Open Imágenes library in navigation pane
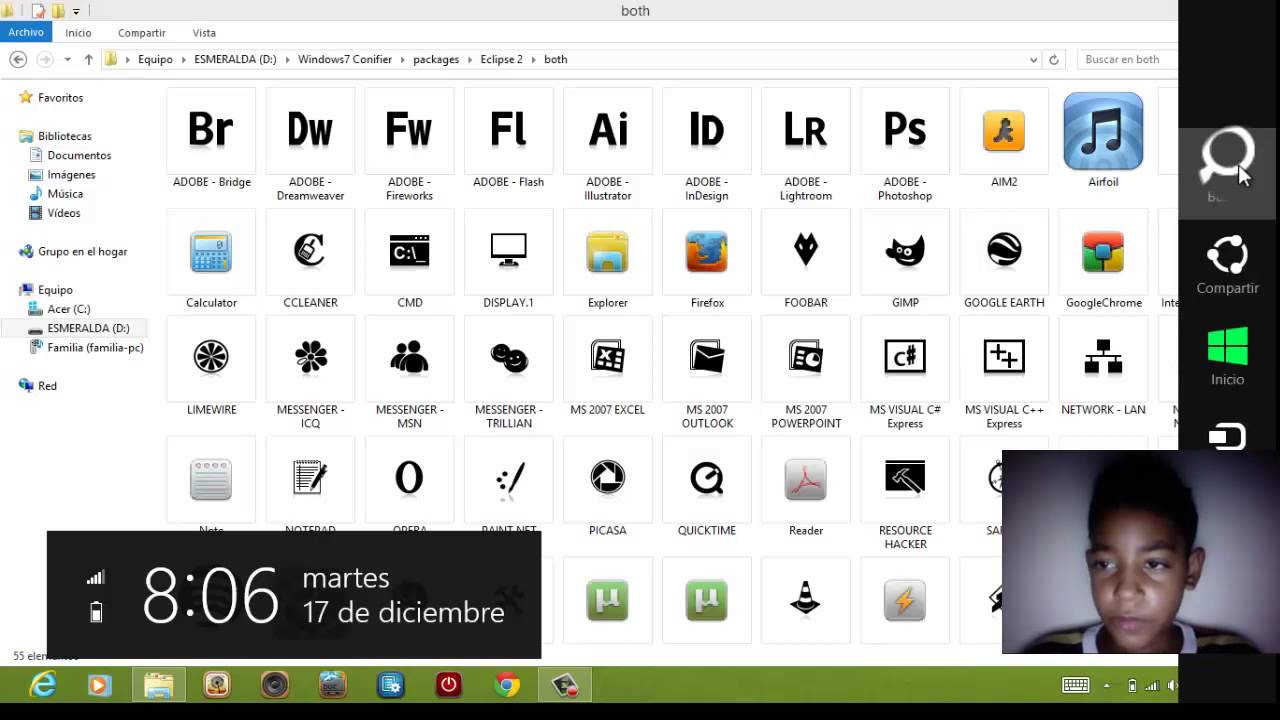The height and width of the screenshot is (720, 1280). click(71, 175)
